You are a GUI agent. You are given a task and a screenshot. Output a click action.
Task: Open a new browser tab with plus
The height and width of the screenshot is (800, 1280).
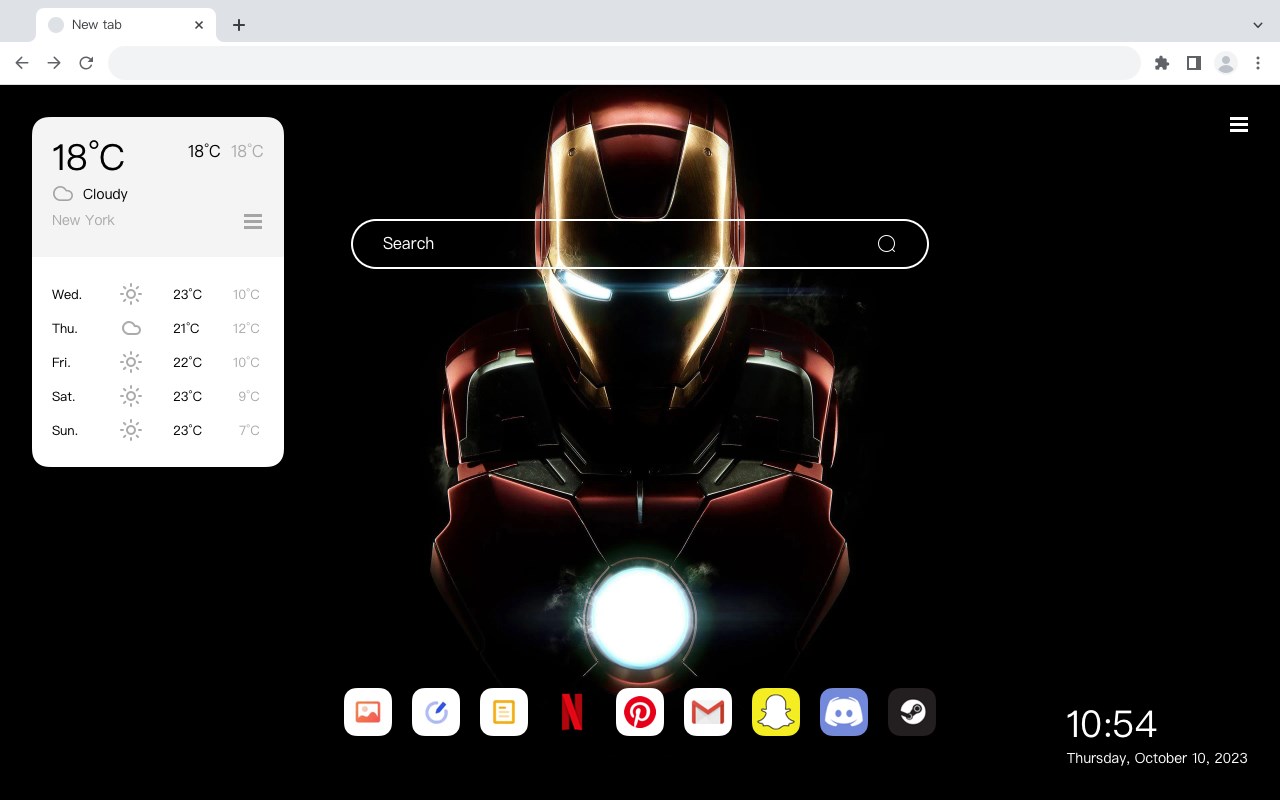click(238, 25)
